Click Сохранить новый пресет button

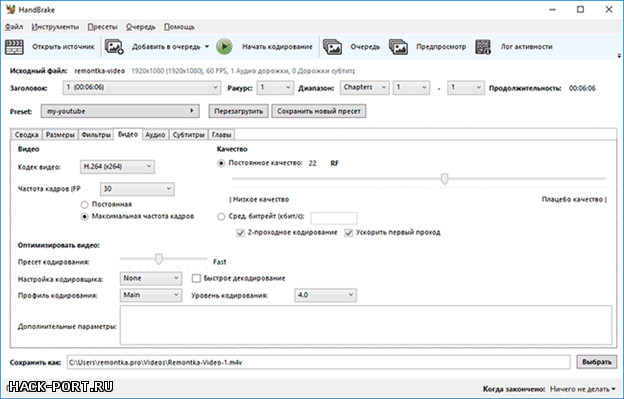(x=319, y=111)
